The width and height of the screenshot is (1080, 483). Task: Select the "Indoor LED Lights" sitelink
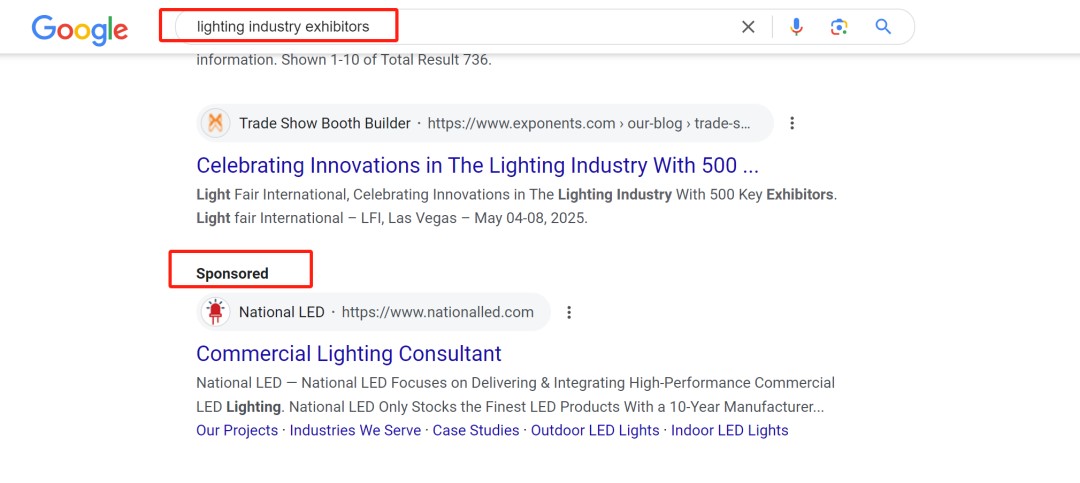[x=729, y=430]
